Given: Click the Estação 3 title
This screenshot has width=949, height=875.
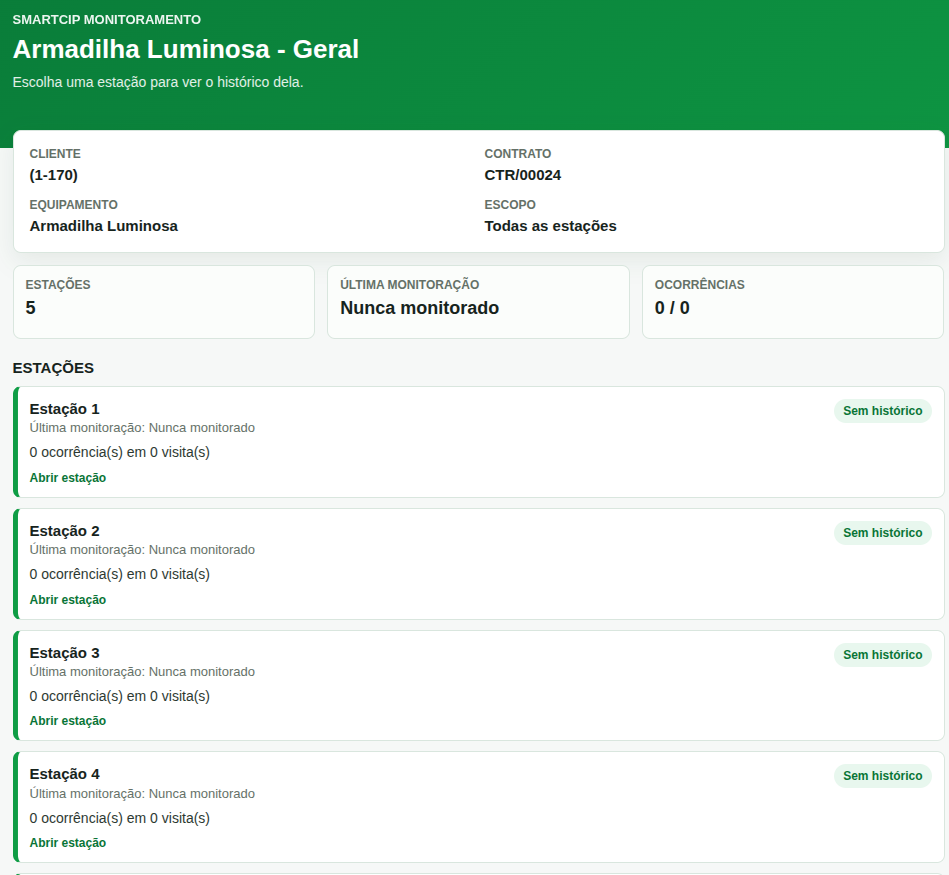Looking at the screenshot, I should (x=64, y=653).
